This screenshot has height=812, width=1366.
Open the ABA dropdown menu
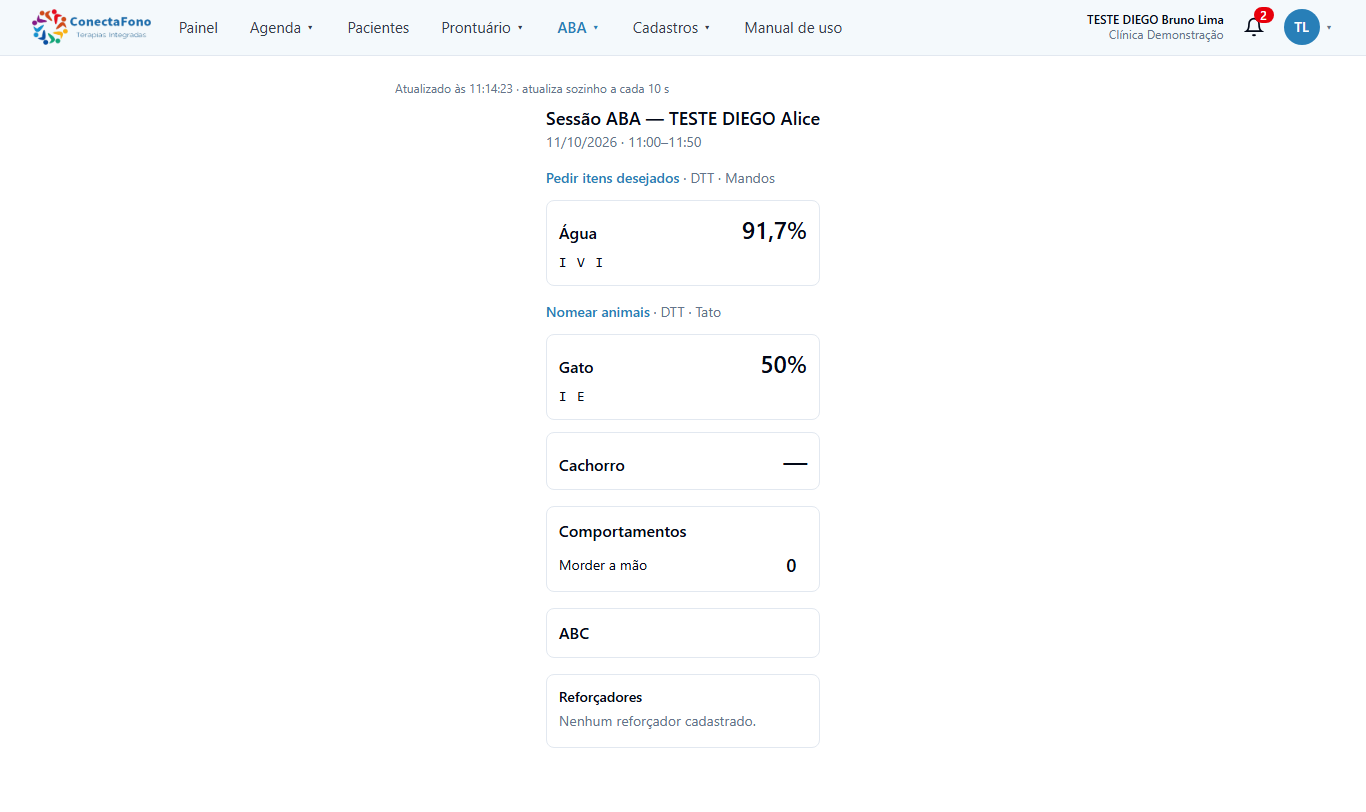(578, 28)
